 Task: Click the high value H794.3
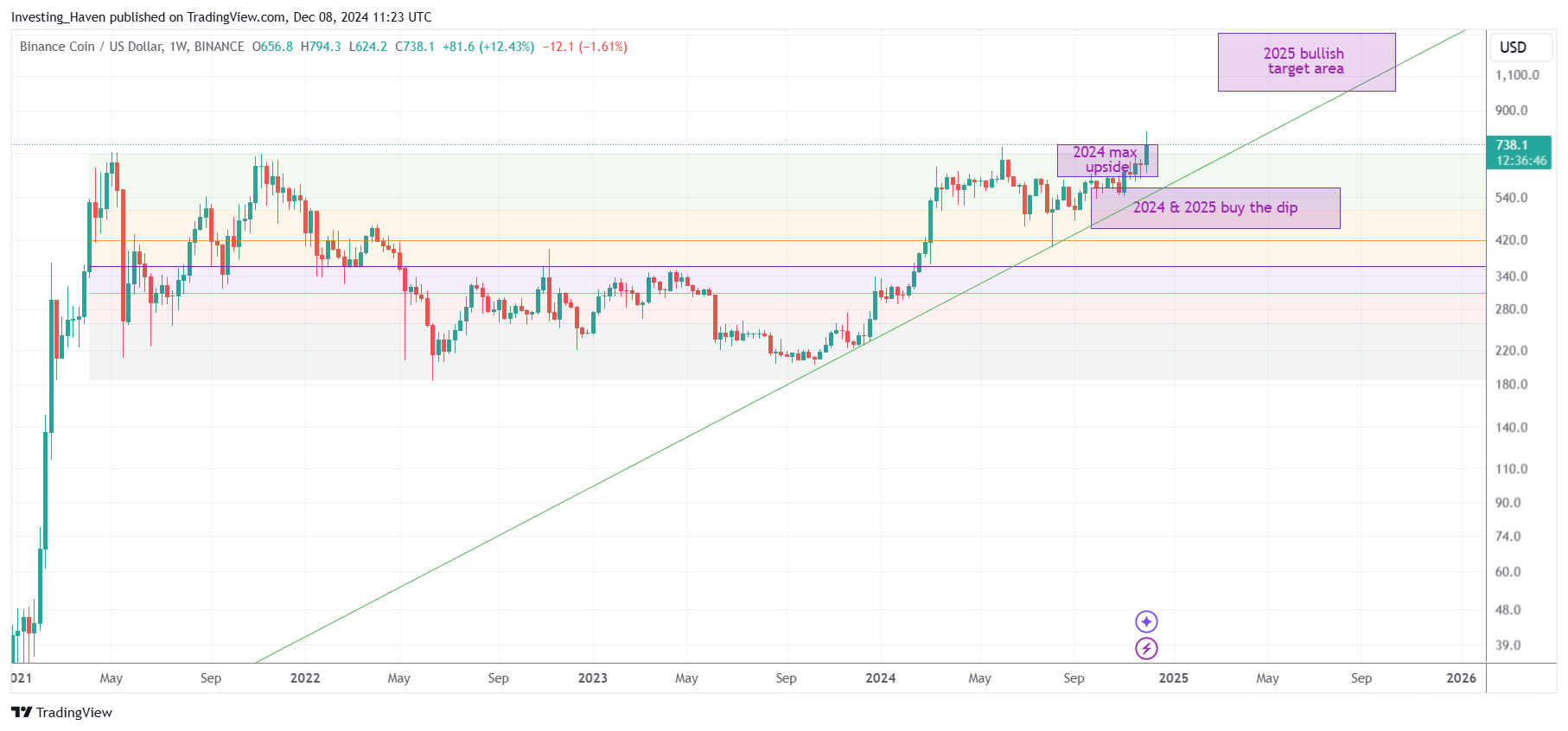[321, 47]
